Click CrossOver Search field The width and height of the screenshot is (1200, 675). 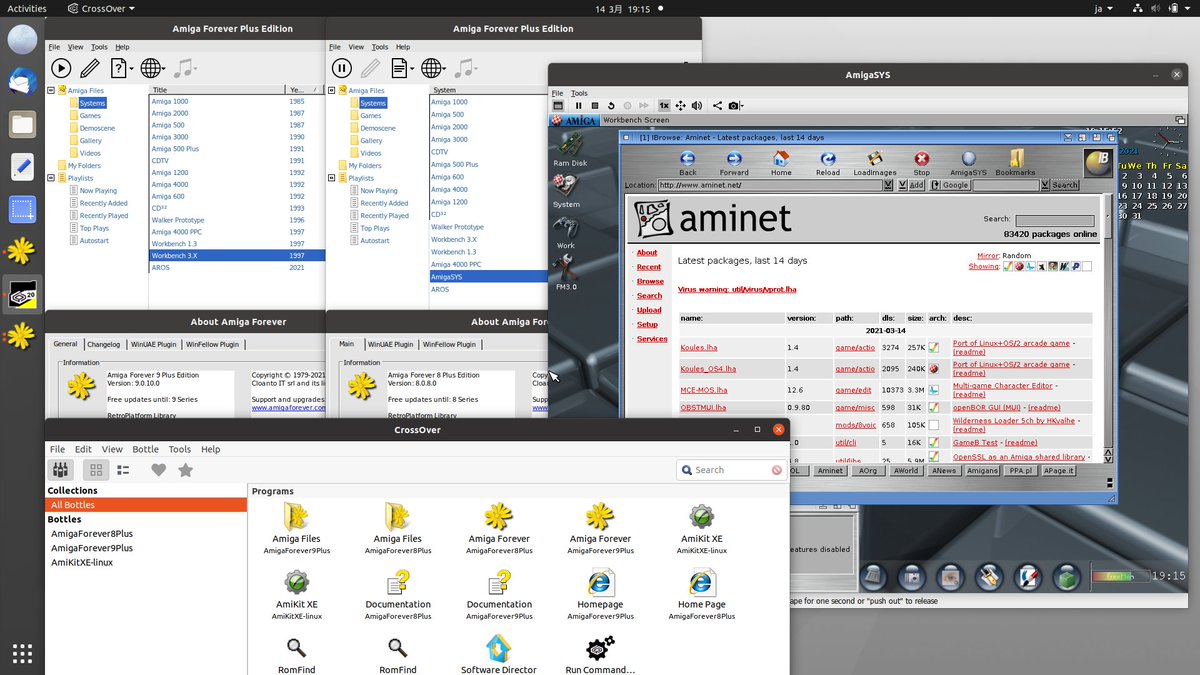pos(730,470)
